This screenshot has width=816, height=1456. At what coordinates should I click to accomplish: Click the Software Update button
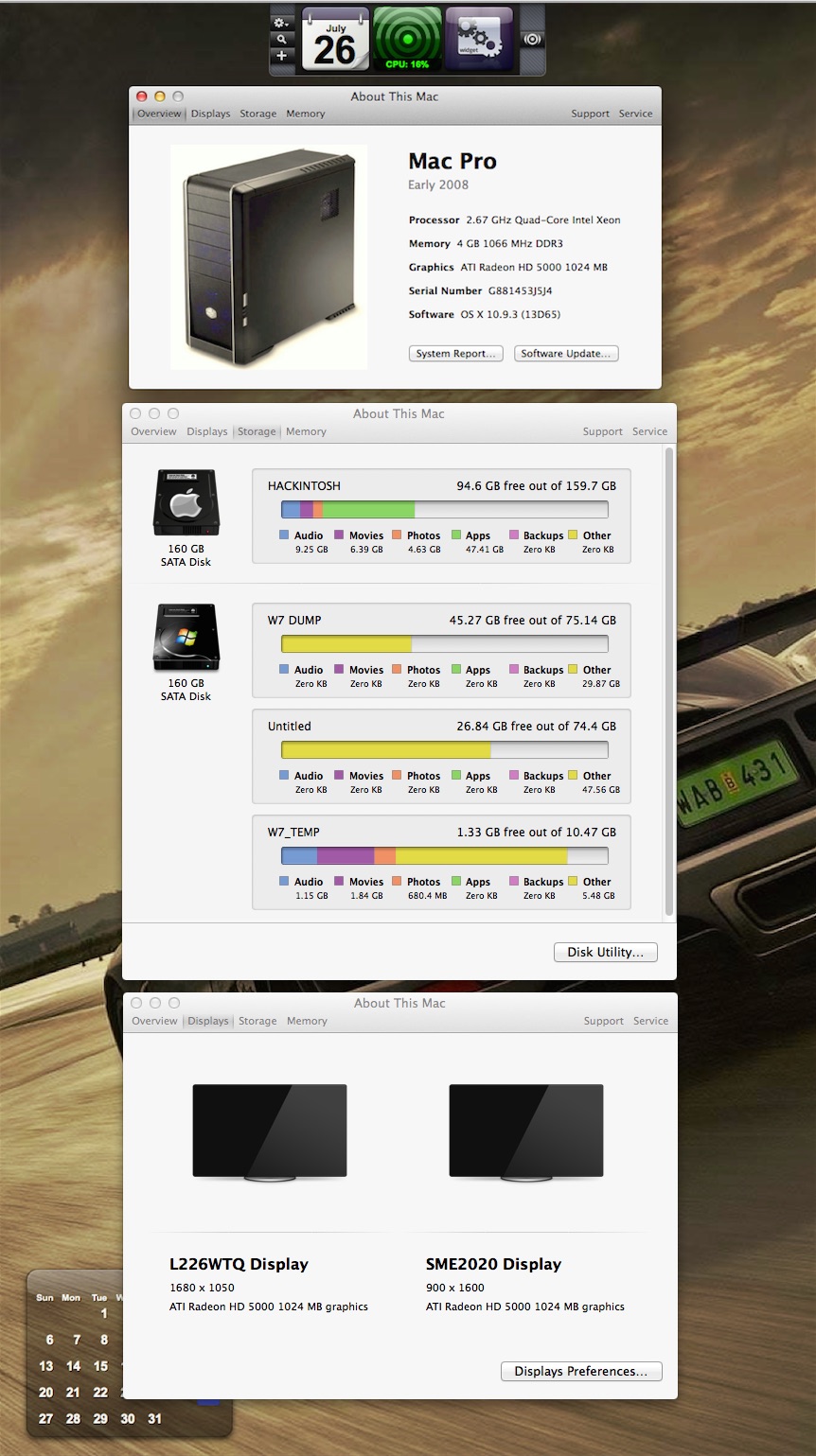(x=566, y=353)
